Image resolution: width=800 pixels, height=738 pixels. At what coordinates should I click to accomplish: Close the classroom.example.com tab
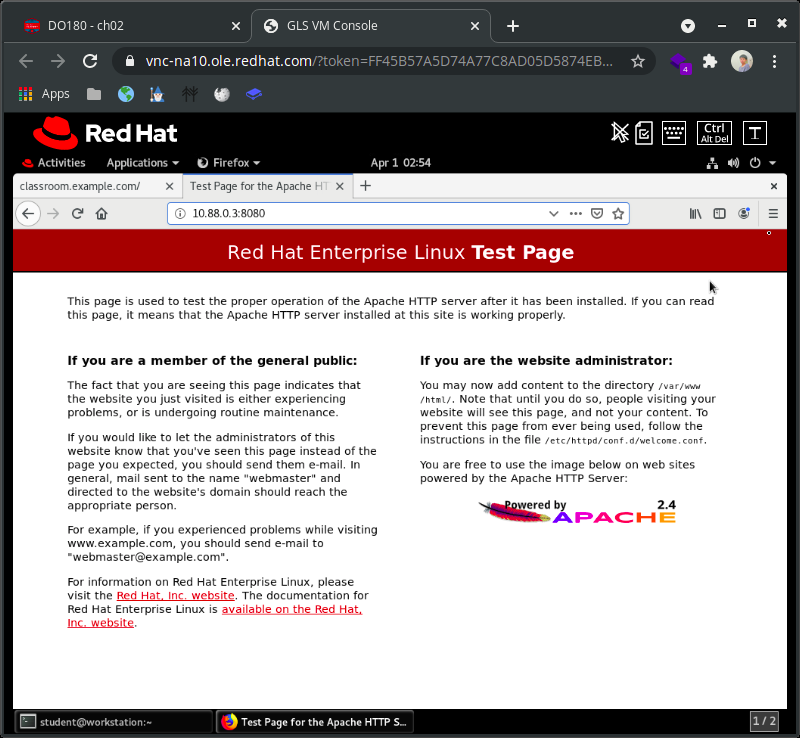coord(169,186)
